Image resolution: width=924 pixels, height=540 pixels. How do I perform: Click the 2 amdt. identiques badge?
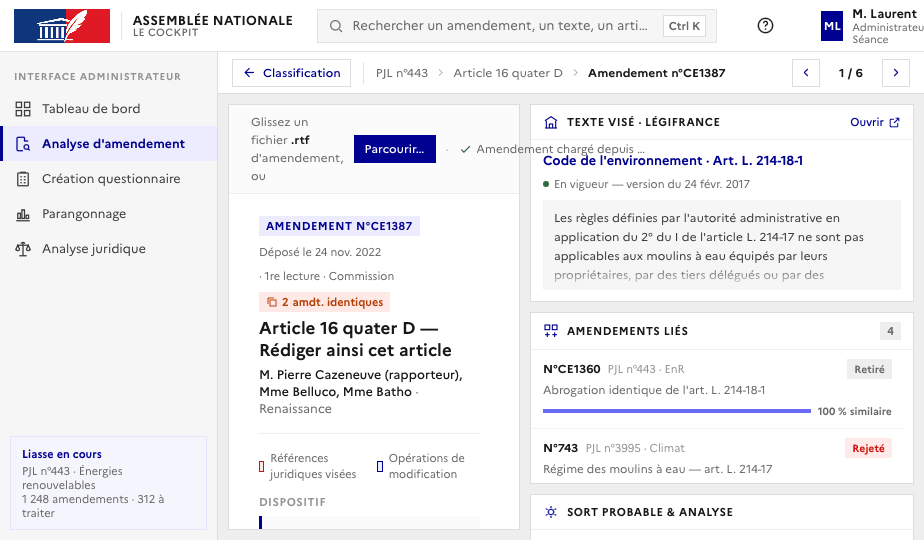click(x=325, y=302)
